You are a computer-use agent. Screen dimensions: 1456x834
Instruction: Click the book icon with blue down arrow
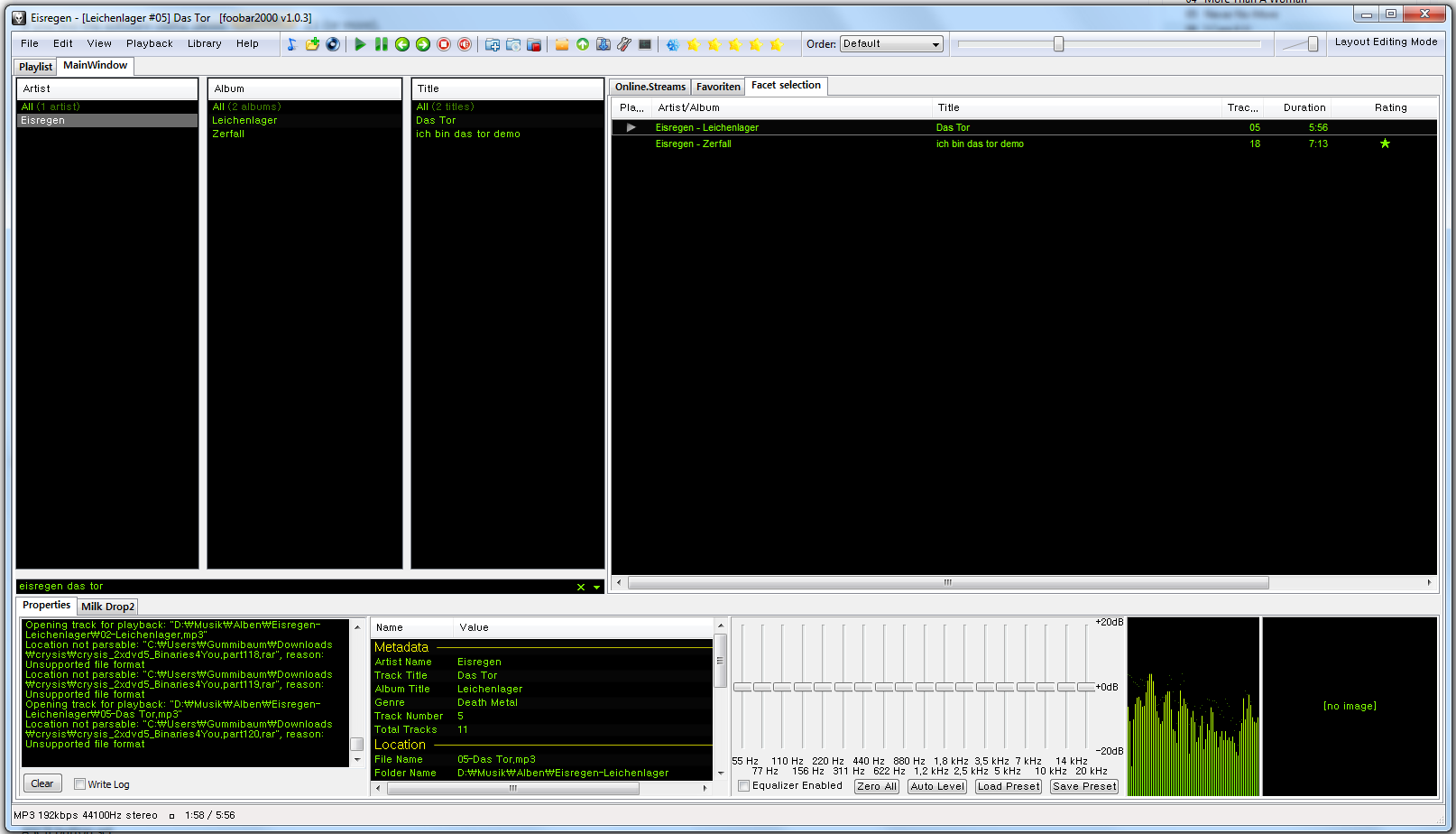click(x=604, y=44)
